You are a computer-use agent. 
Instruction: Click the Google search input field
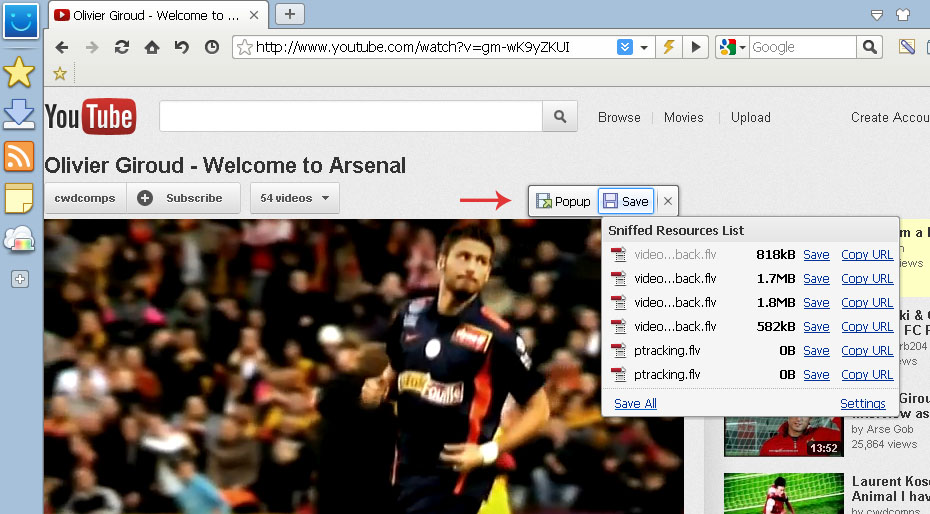click(x=803, y=47)
